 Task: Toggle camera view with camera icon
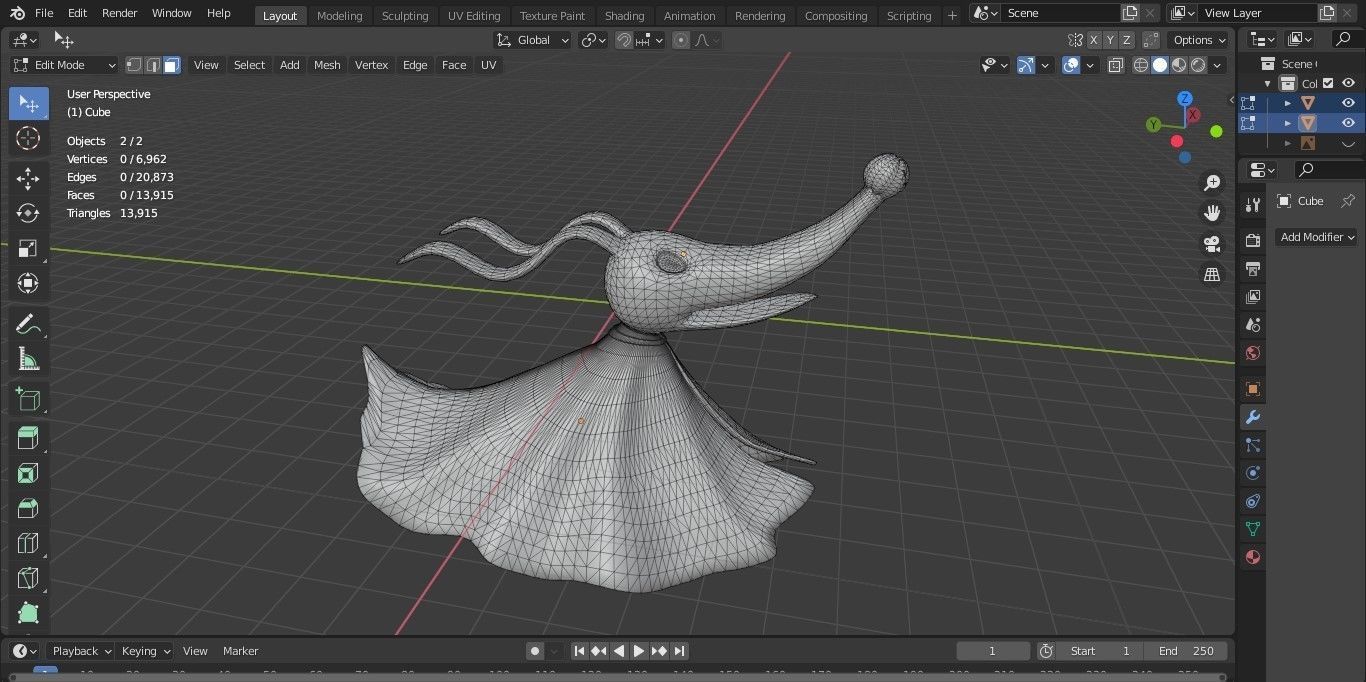click(1212, 244)
